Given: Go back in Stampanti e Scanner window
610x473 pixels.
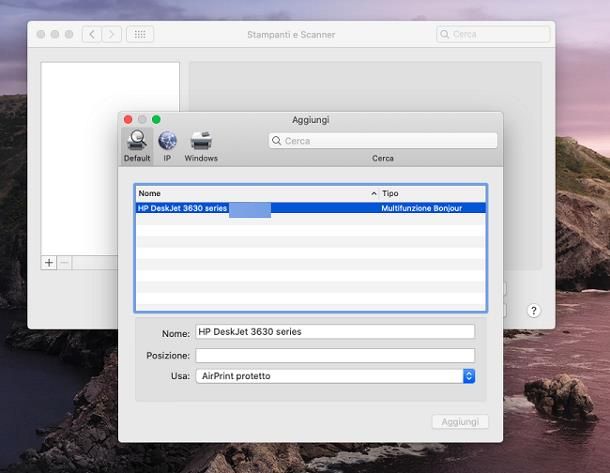Looking at the screenshot, I should tap(92, 34).
